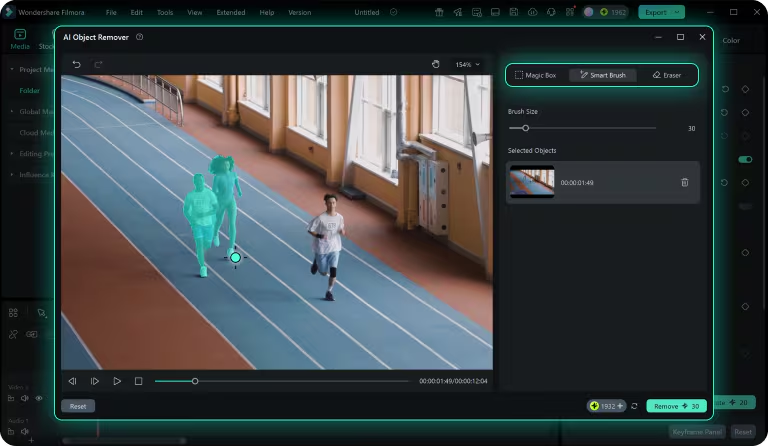Open the File menu

(x=111, y=12)
